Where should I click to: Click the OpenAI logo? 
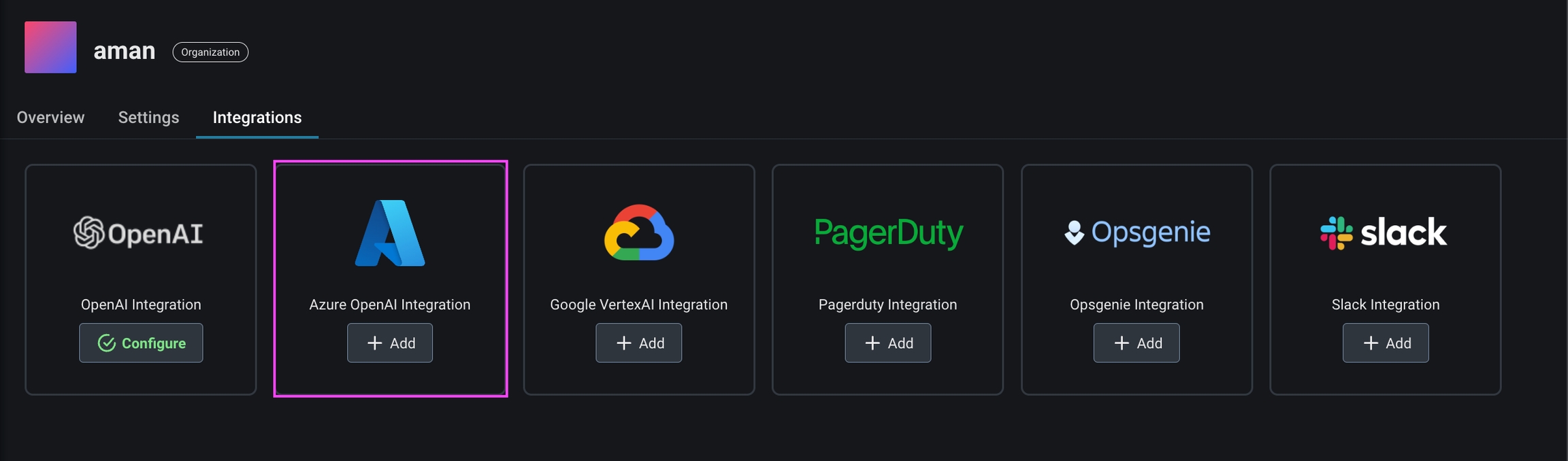click(138, 233)
